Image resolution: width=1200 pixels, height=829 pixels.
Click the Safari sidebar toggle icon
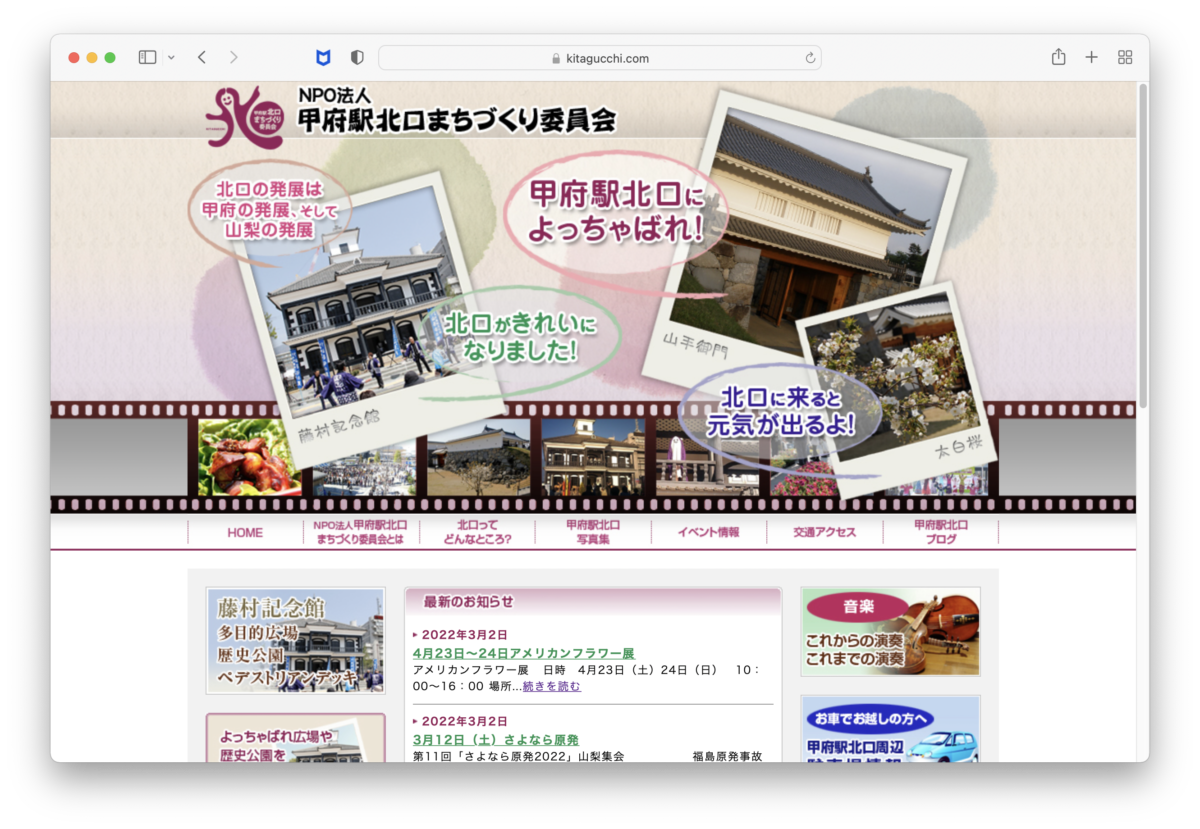[147, 58]
